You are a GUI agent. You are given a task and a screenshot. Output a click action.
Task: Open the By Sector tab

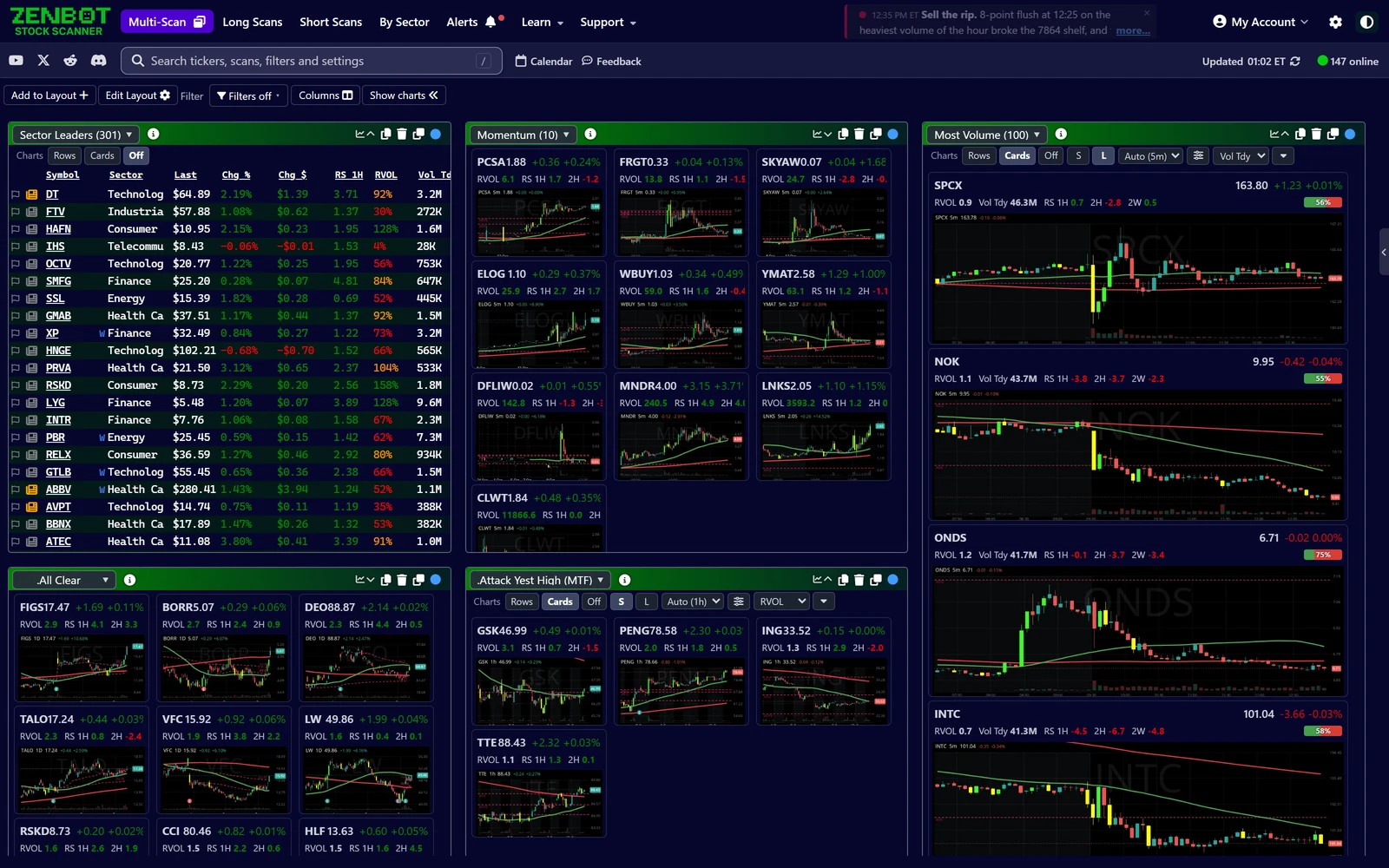[x=405, y=22]
